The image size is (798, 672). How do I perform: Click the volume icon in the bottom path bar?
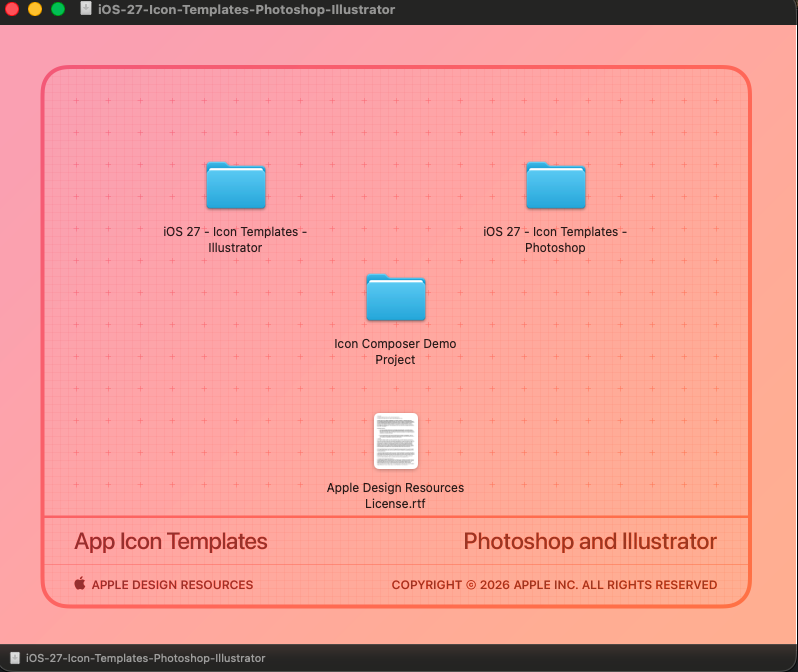[15, 658]
